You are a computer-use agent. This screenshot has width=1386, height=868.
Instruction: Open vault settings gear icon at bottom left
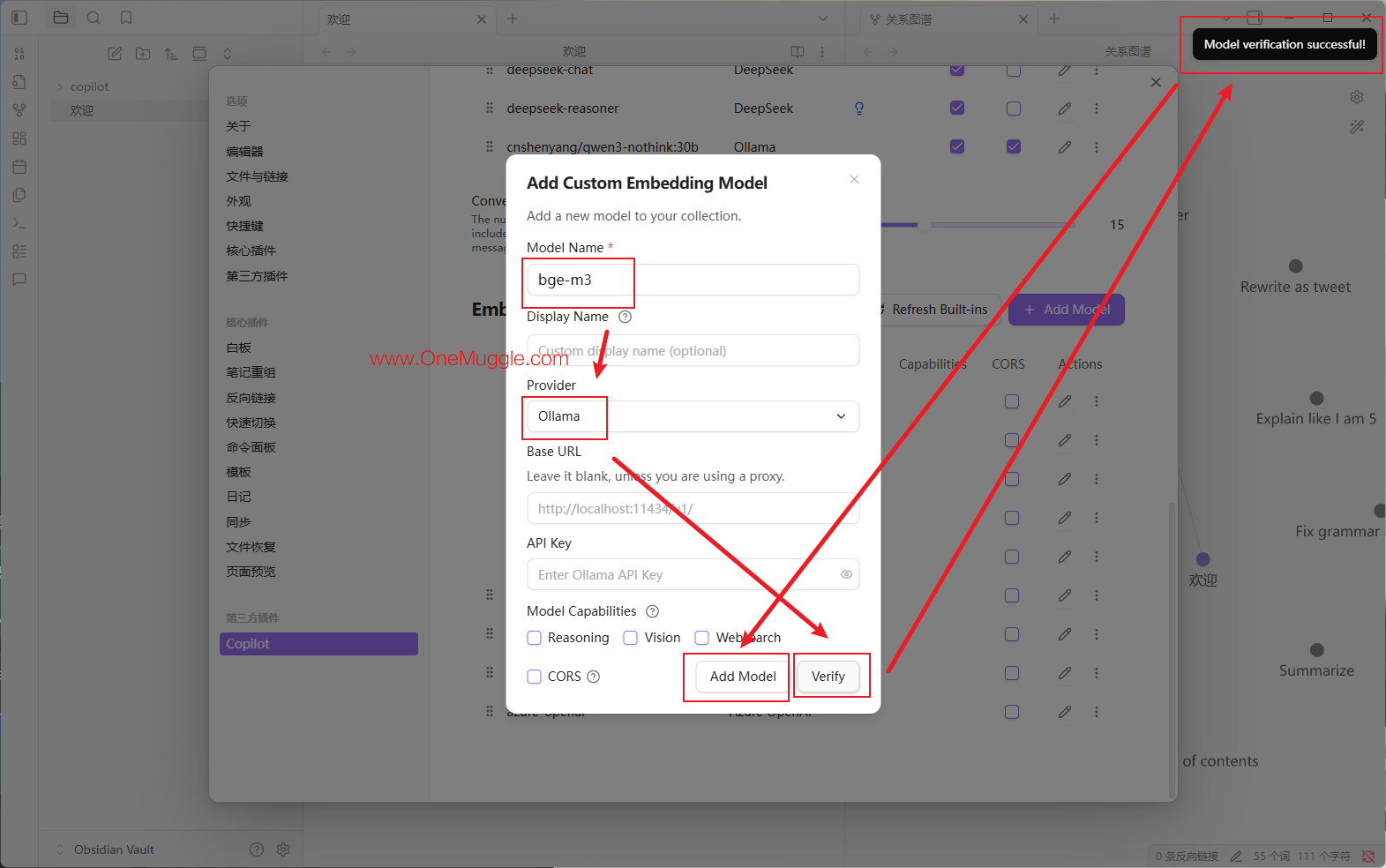[x=283, y=849]
